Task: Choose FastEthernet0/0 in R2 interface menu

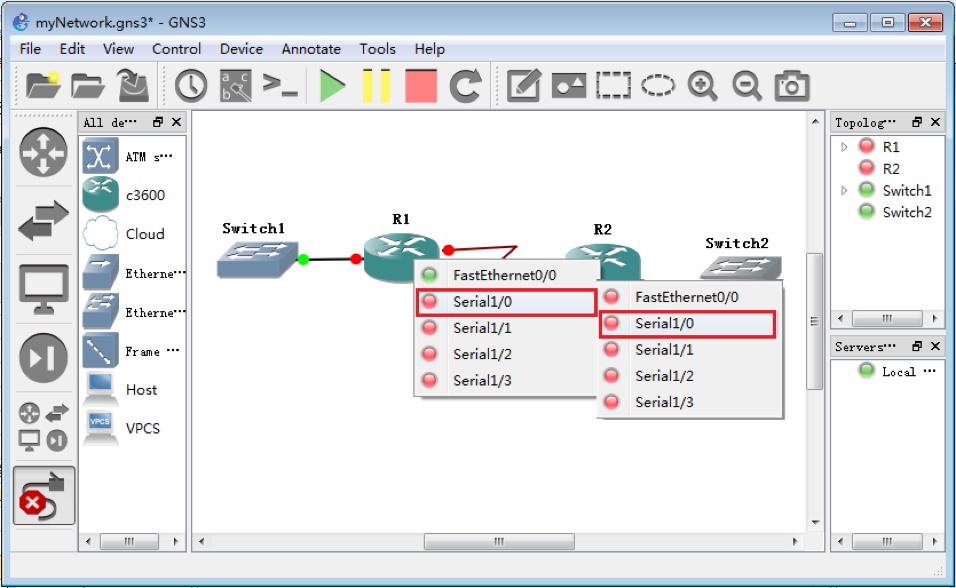Action: click(688, 297)
